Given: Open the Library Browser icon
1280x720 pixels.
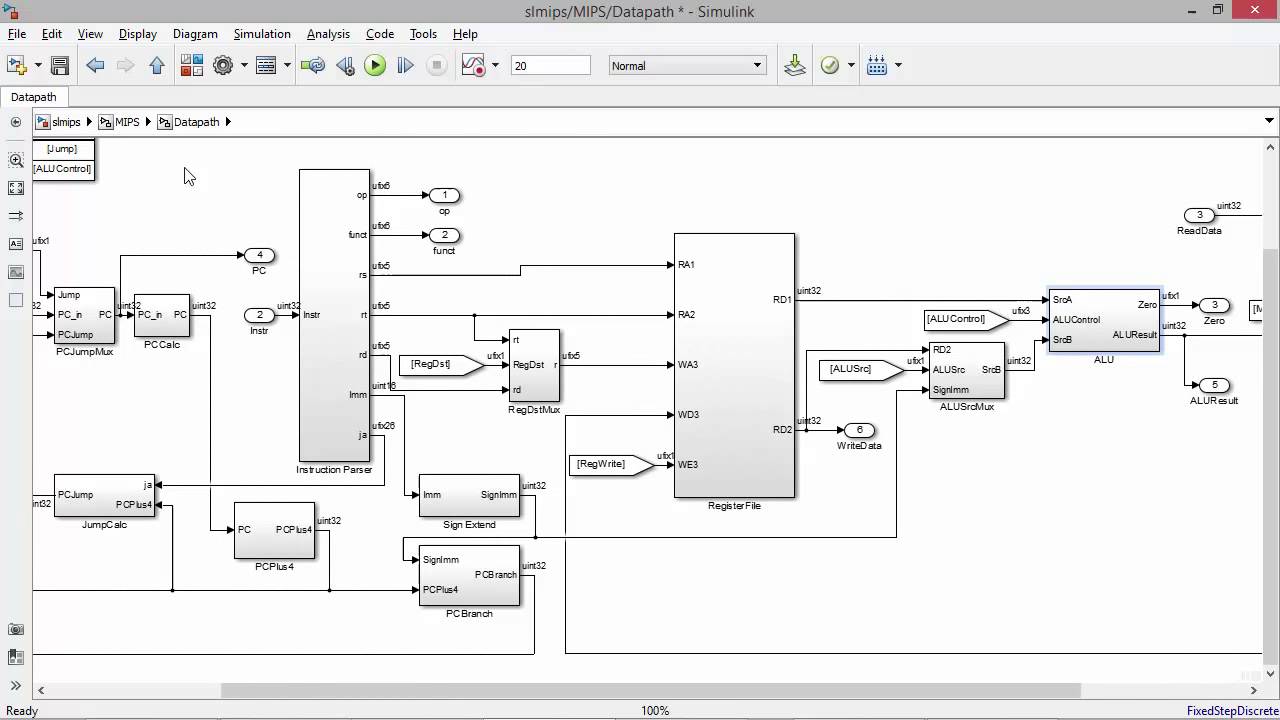Looking at the screenshot, I should (192, 65).
